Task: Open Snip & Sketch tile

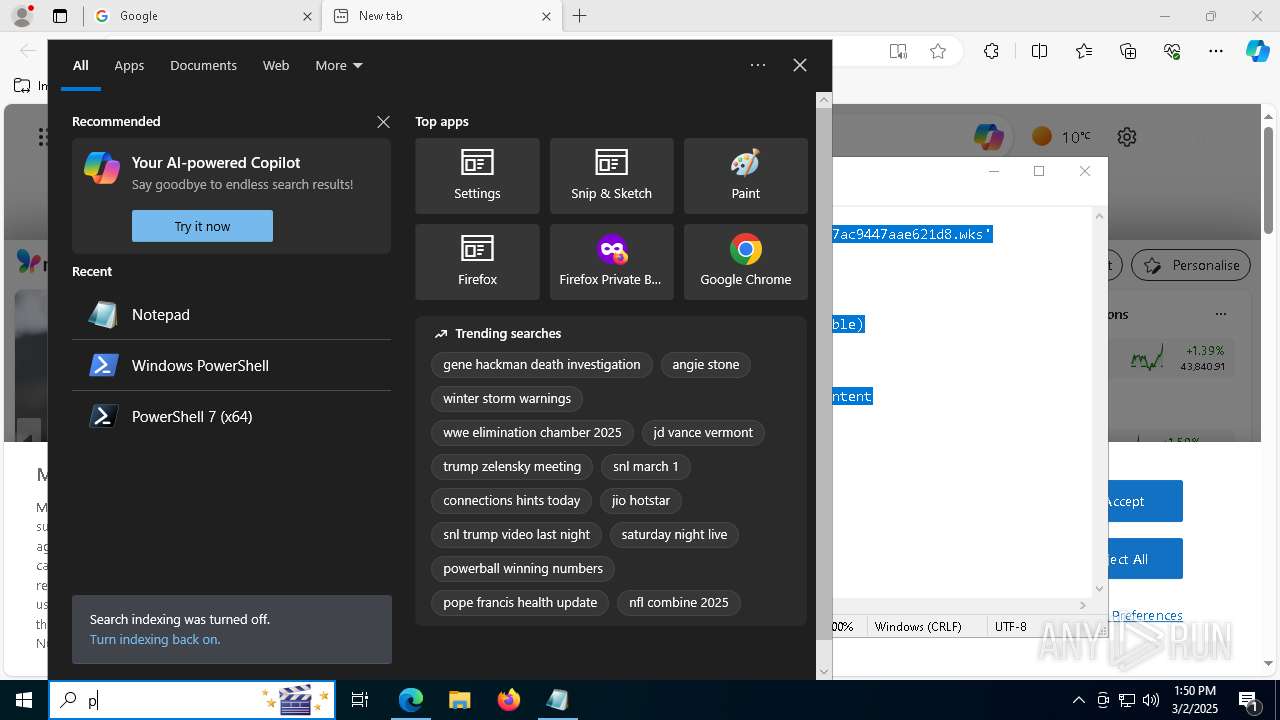Action: 611,176
